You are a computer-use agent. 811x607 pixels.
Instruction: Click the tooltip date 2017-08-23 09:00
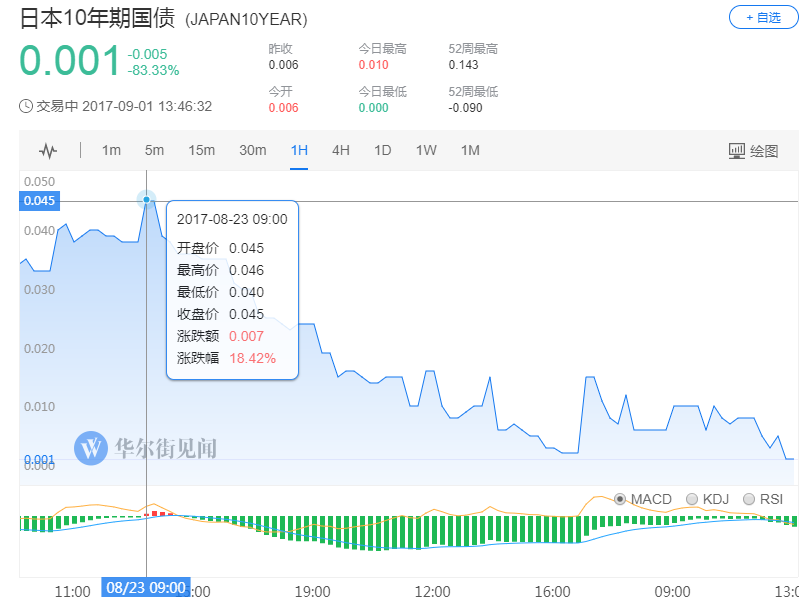point(232,219)
